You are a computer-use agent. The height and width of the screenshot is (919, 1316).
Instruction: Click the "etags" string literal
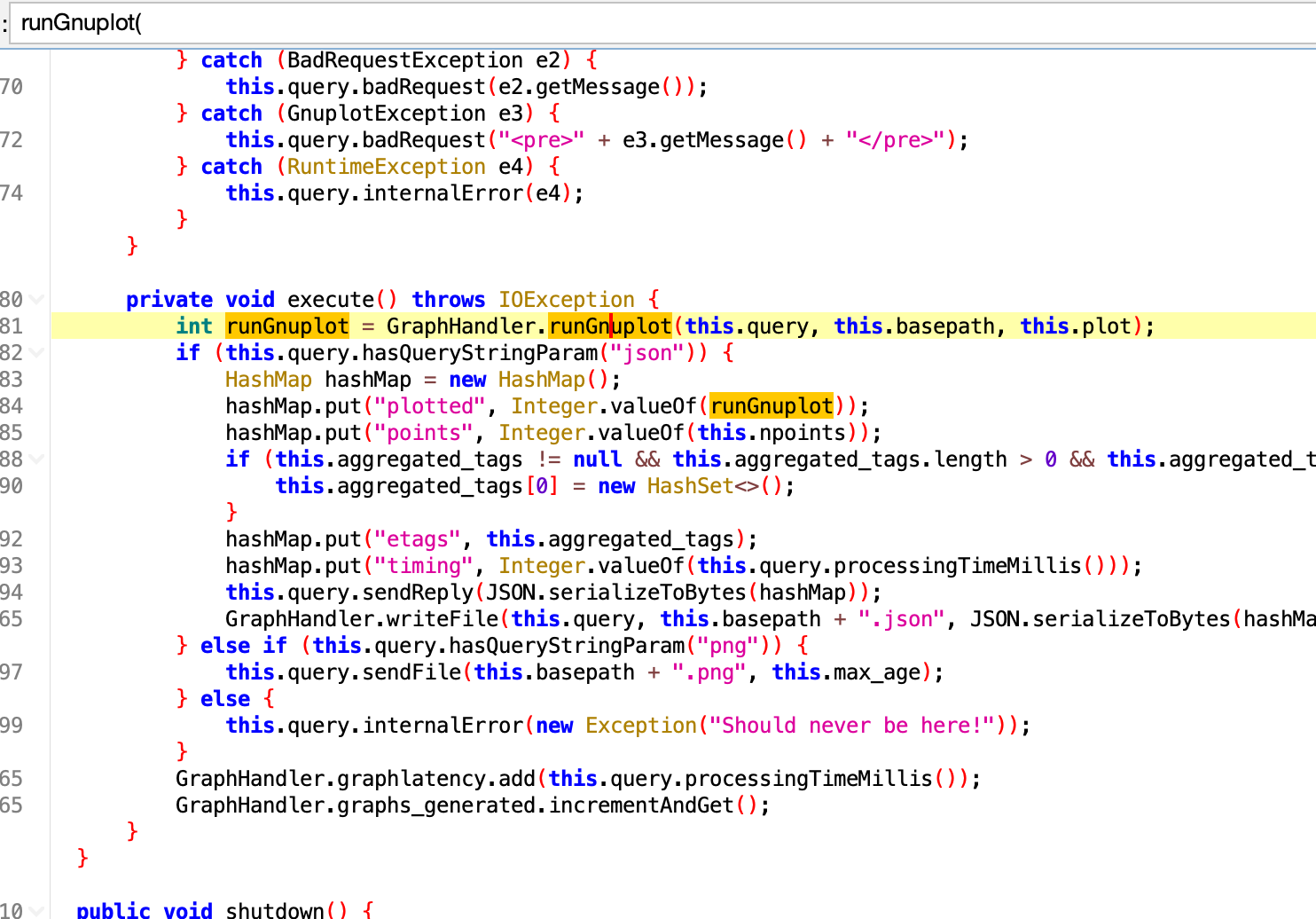click(x=418, y=538)
